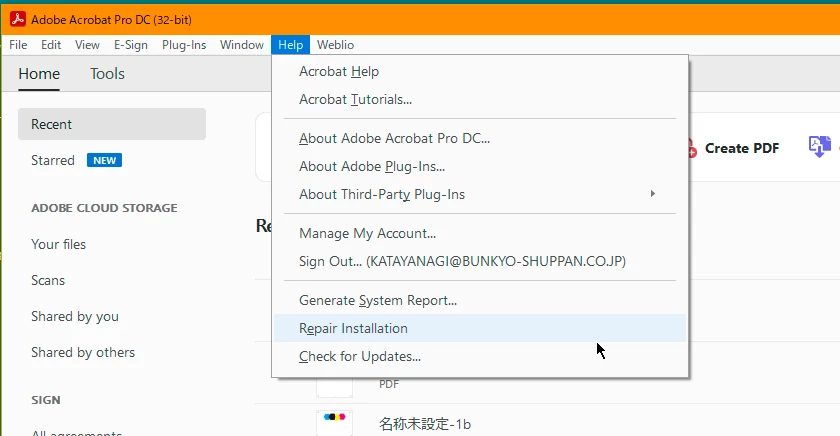Open About Adobe Acrobat Pro DC
The height and width of the screenshot is (436, 840).
tap(480, 138)
